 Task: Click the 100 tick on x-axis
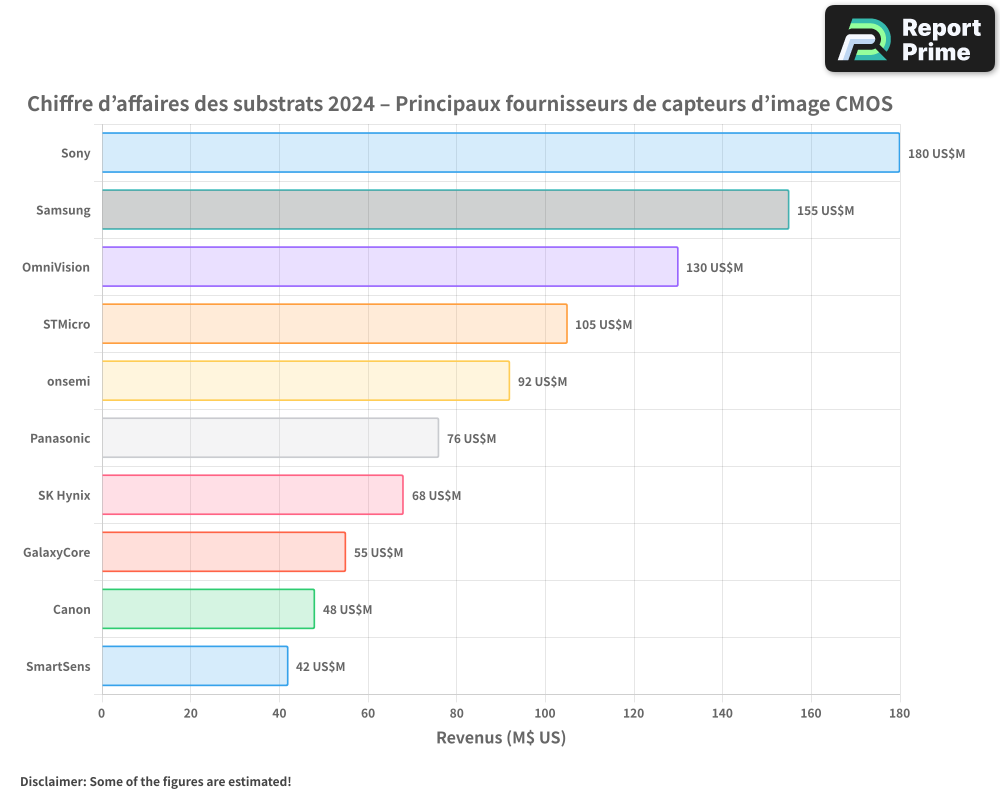(545, 713)
